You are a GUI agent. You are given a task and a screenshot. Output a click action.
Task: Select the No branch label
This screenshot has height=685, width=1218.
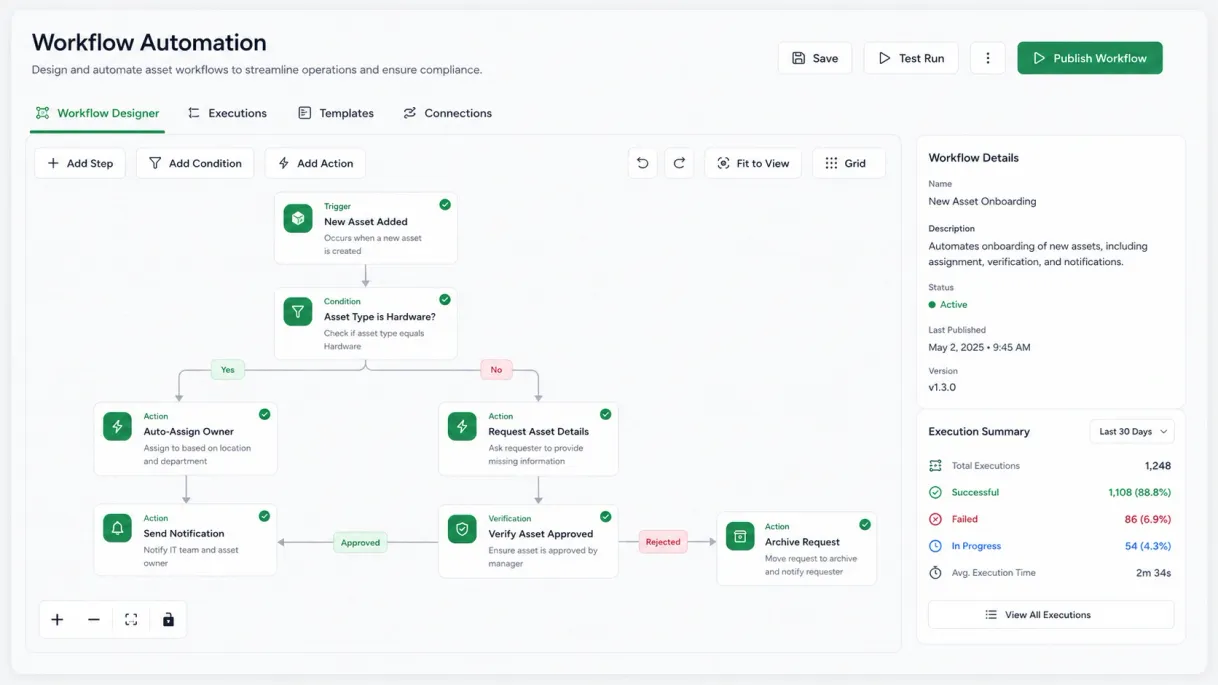(496, 370)
